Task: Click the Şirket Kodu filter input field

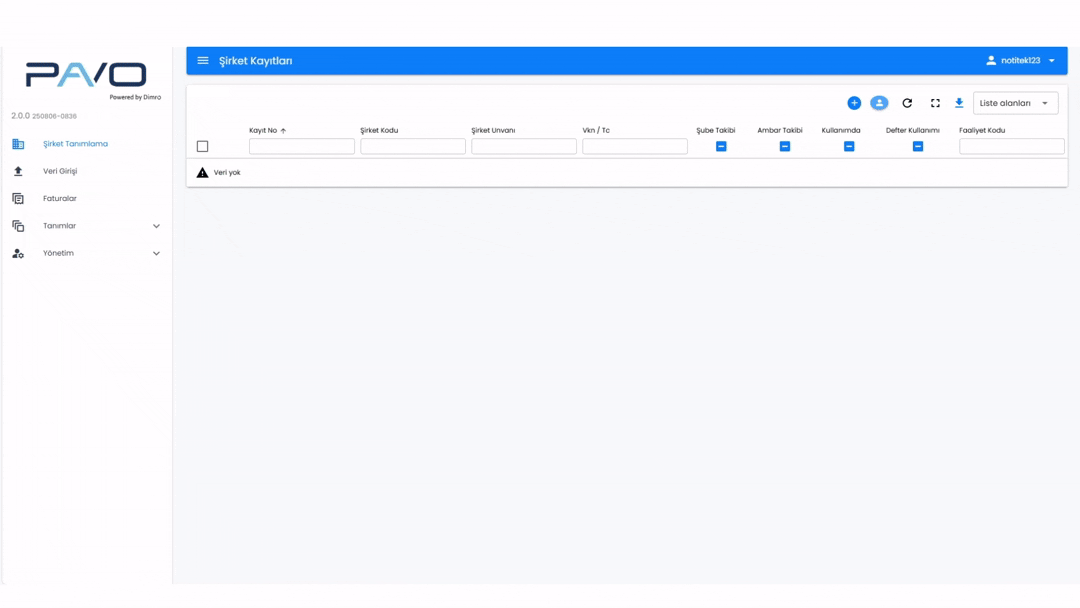Action: click(x=413, y=146)
